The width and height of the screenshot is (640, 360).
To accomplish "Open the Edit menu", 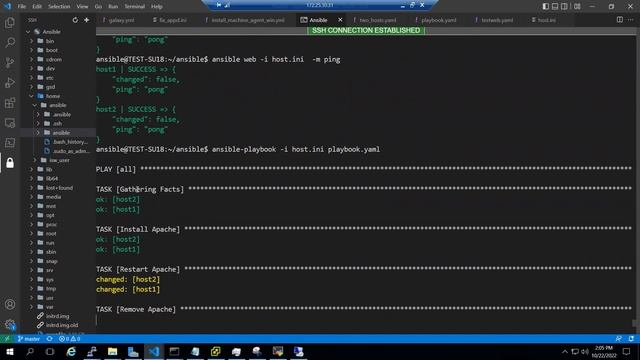I will 37,7.
